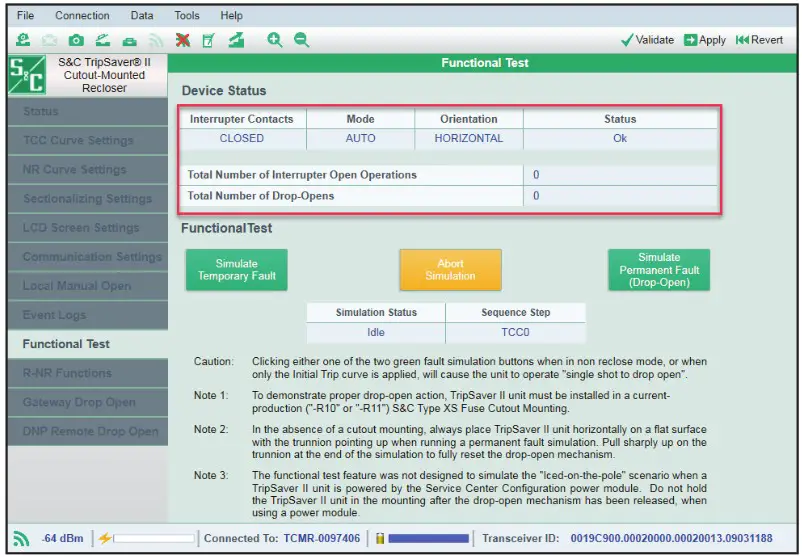
Task: Click the green signal strength icon in status bar
Action: point(21,538)
